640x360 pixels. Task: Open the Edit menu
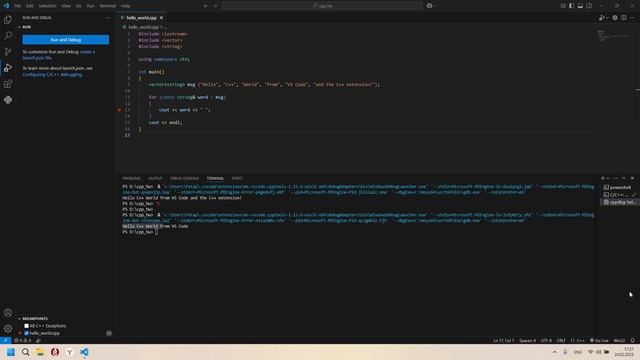[30, 6]
